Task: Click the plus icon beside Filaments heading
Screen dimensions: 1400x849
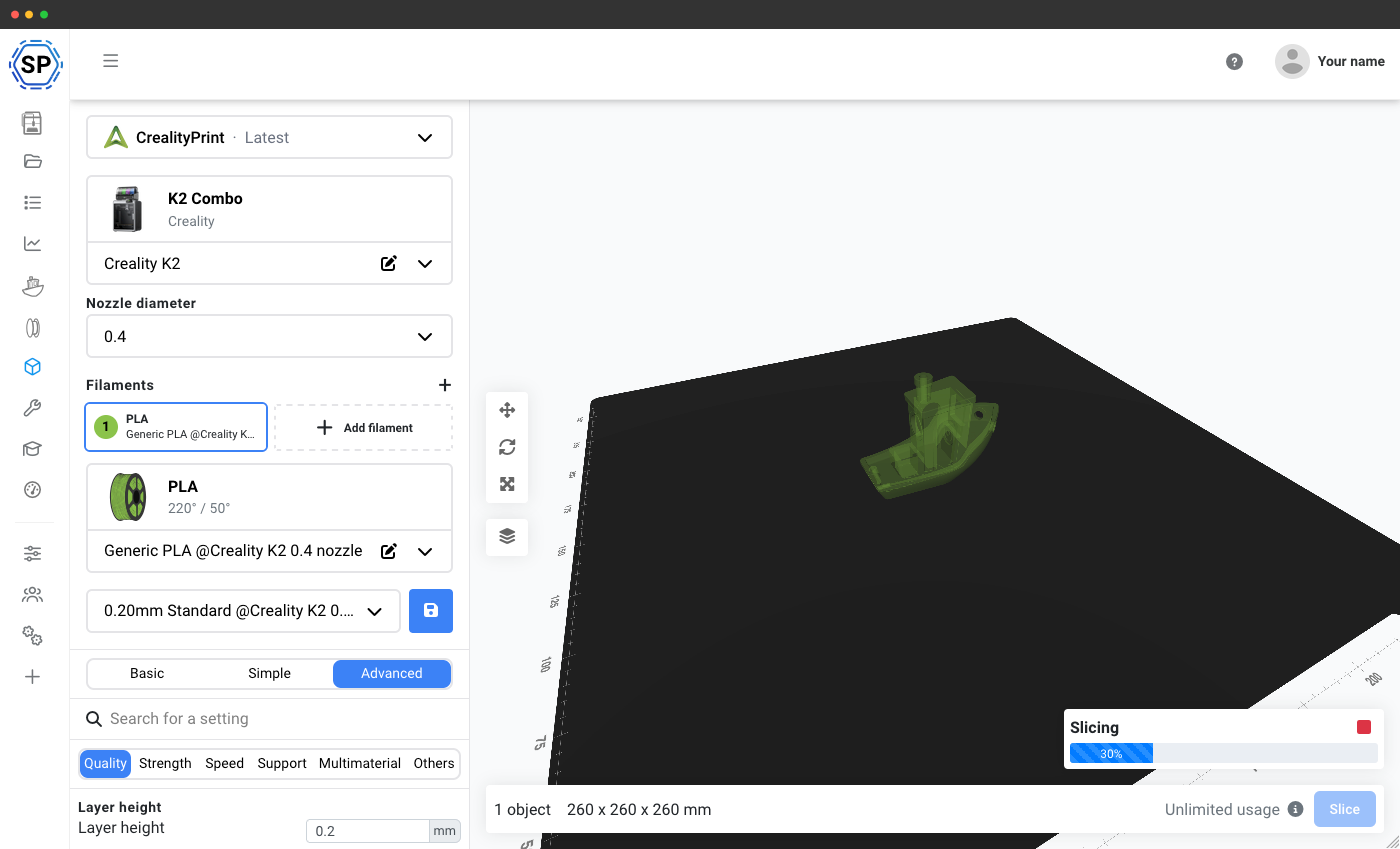Action: 445,385
